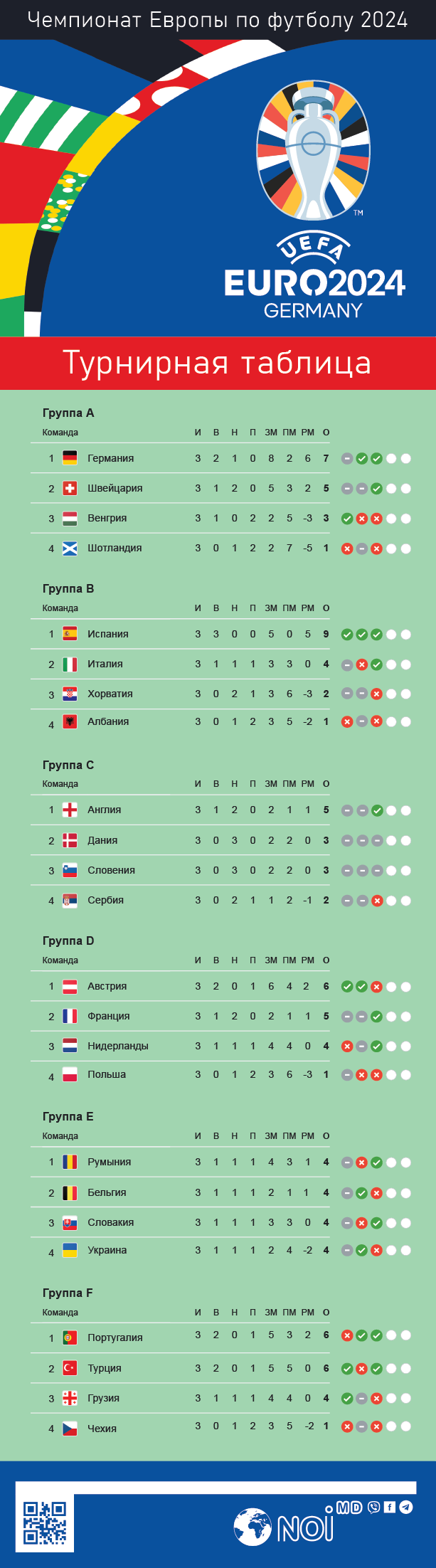436x1568 pixels.
Task: Click the red cross indicator in Сербия's row
Action: 376,901
